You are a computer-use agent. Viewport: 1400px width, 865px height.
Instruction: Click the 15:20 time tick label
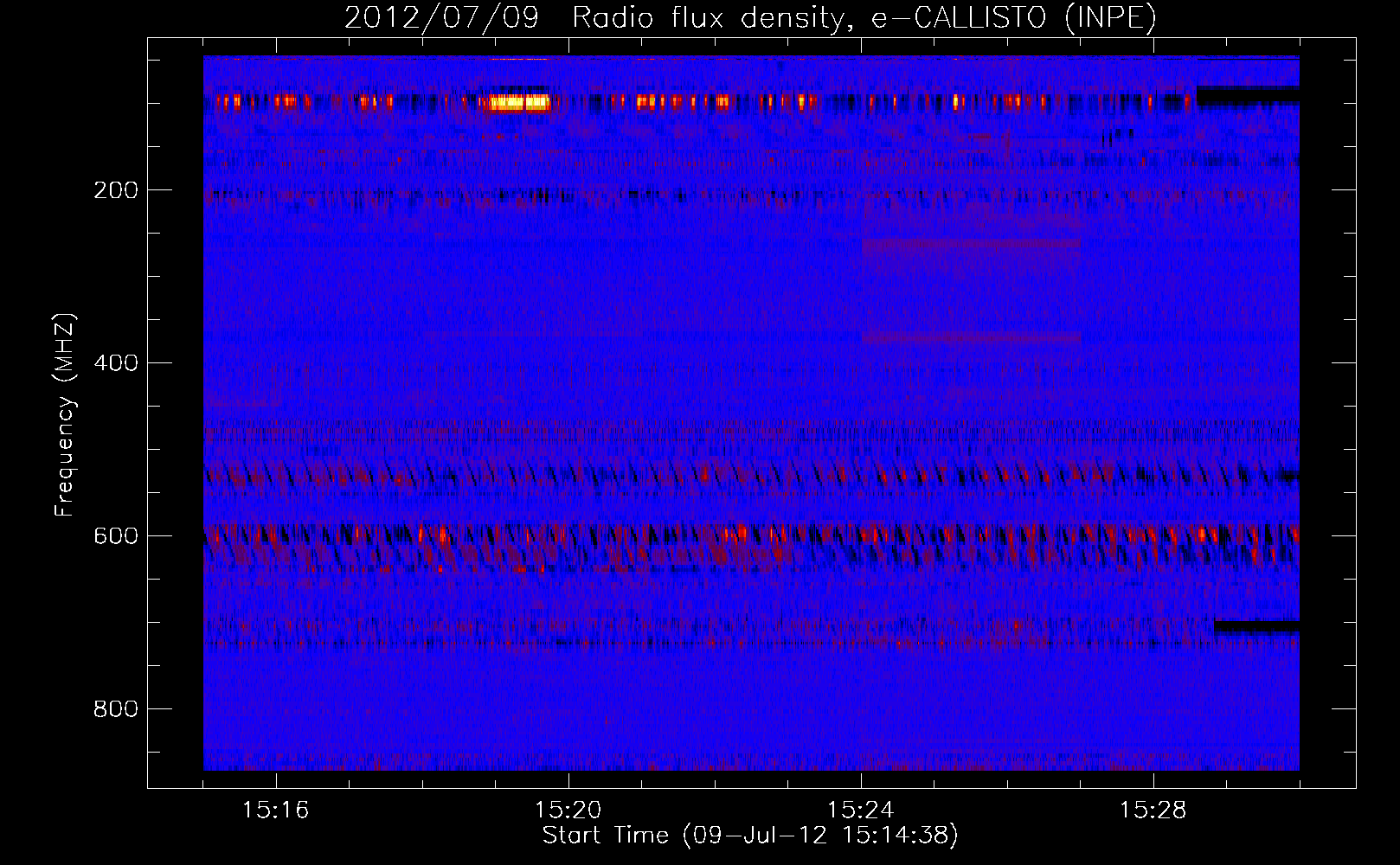tap(568, 810)
